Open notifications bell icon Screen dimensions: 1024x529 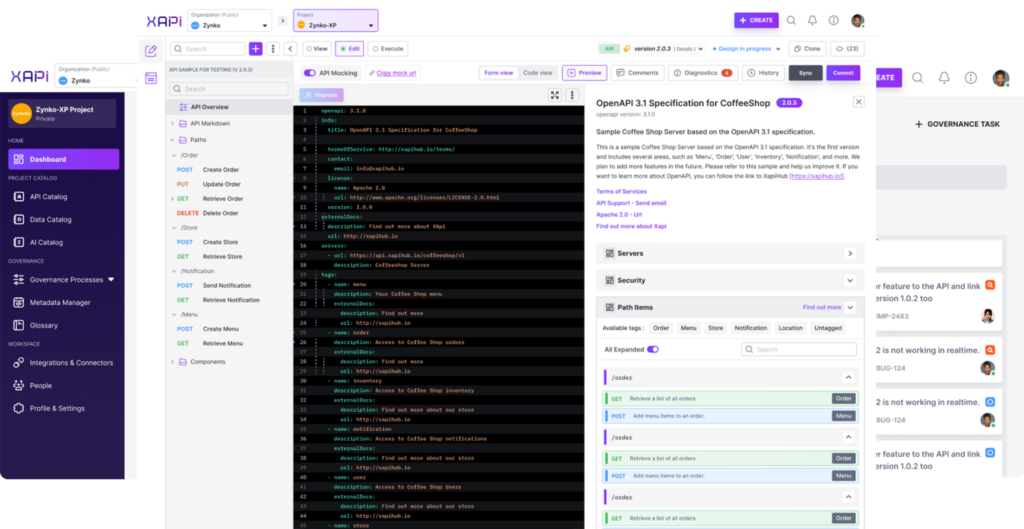coord(812,20)
